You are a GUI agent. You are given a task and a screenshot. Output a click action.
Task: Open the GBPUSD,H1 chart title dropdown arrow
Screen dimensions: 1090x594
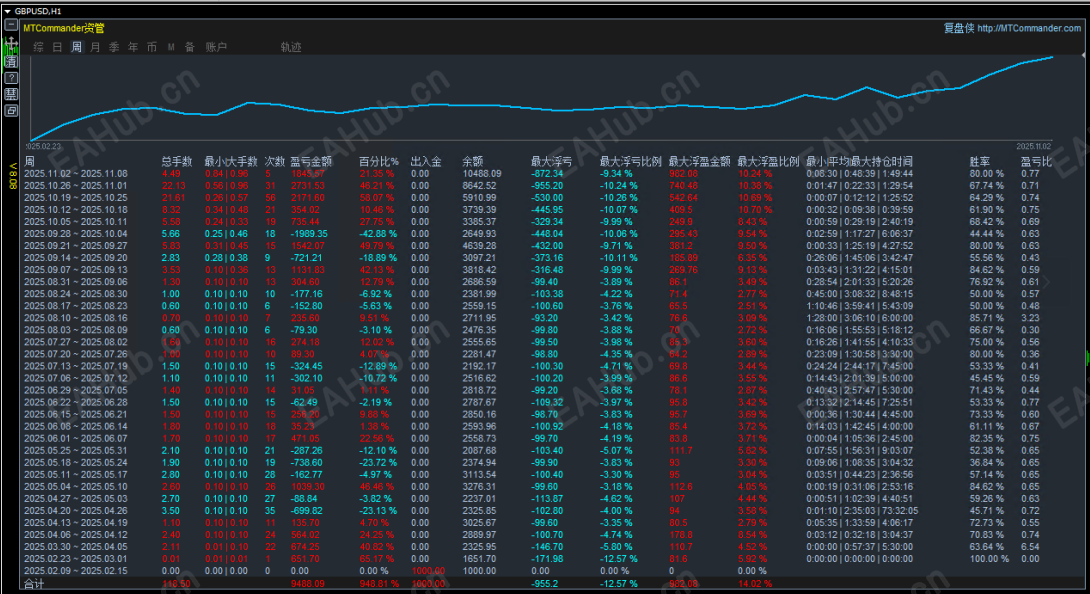point(8,11)
